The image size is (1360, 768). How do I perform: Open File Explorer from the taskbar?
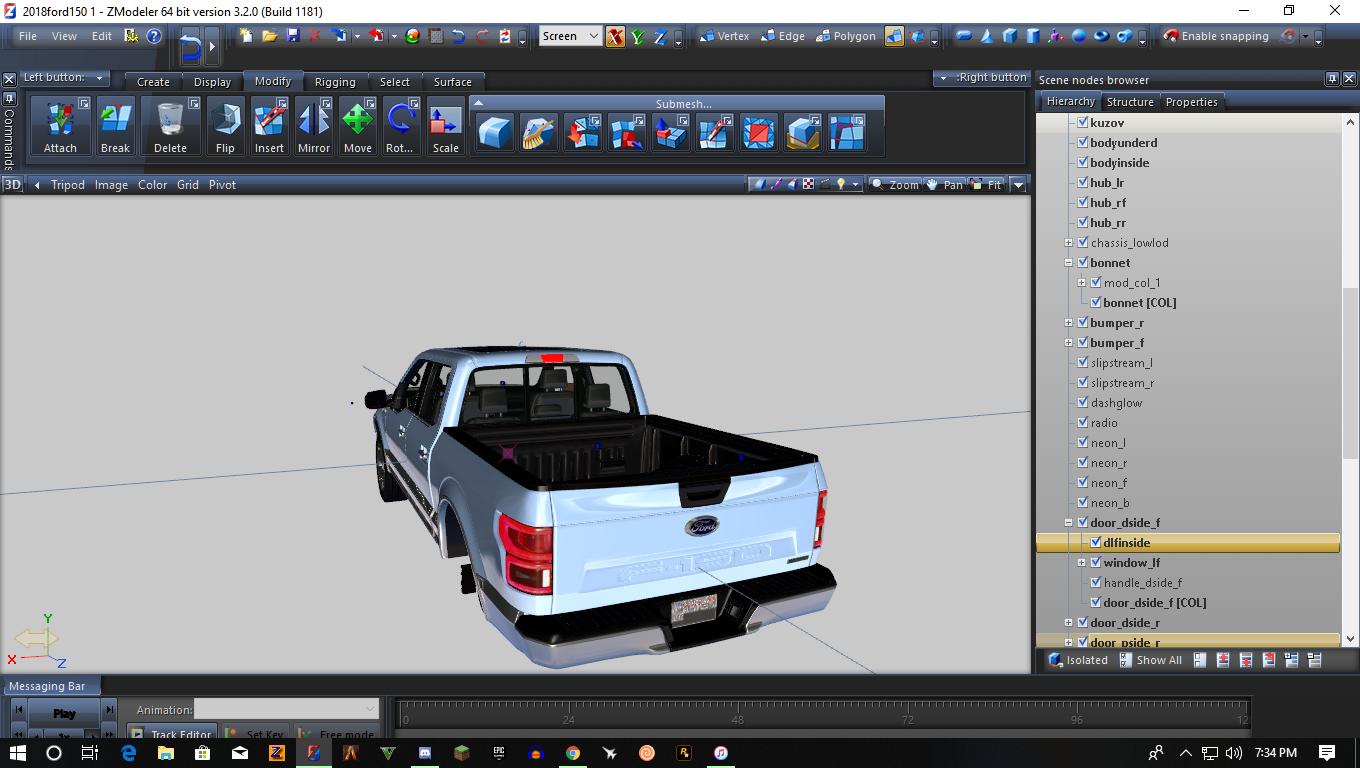coord(166,753)
